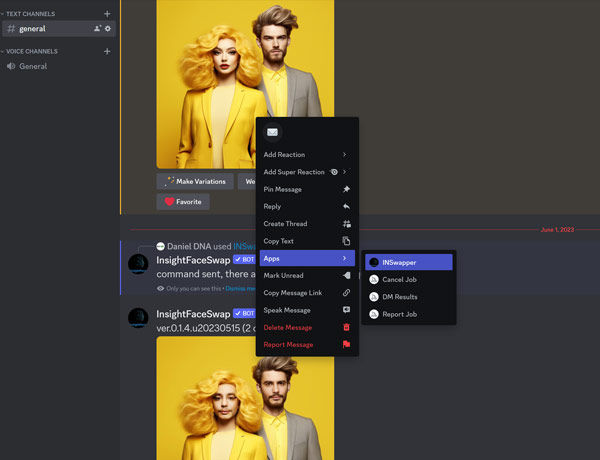Click hash icon of general channel

point(11,29)
